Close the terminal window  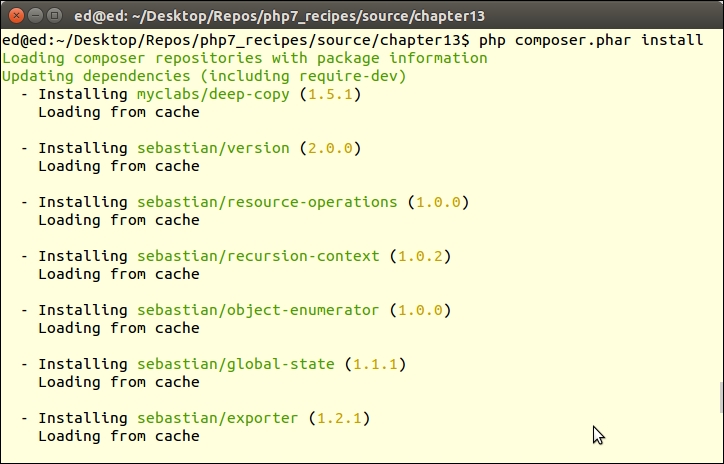point(13,15)
